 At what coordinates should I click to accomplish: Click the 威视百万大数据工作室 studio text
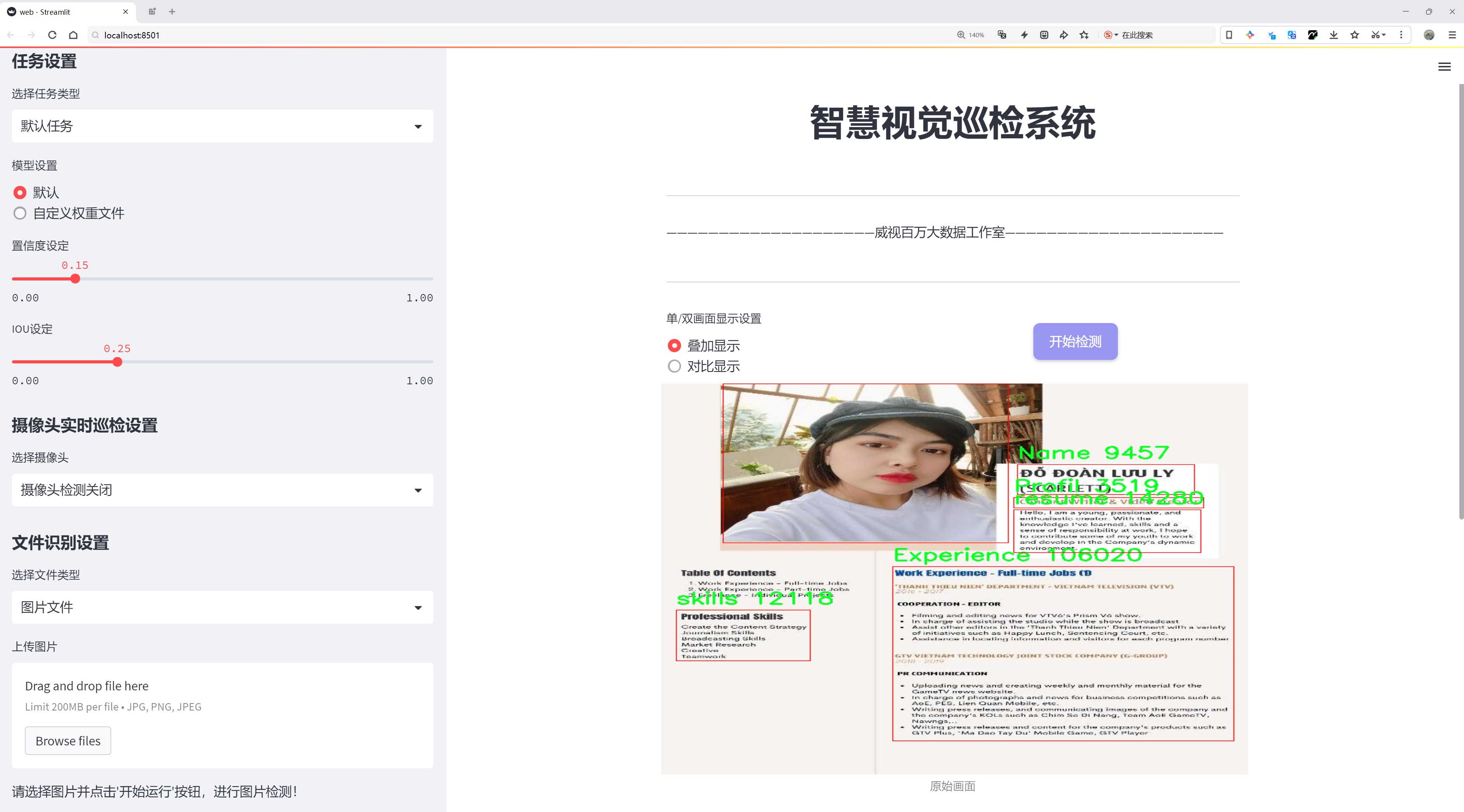pos(940,232)
